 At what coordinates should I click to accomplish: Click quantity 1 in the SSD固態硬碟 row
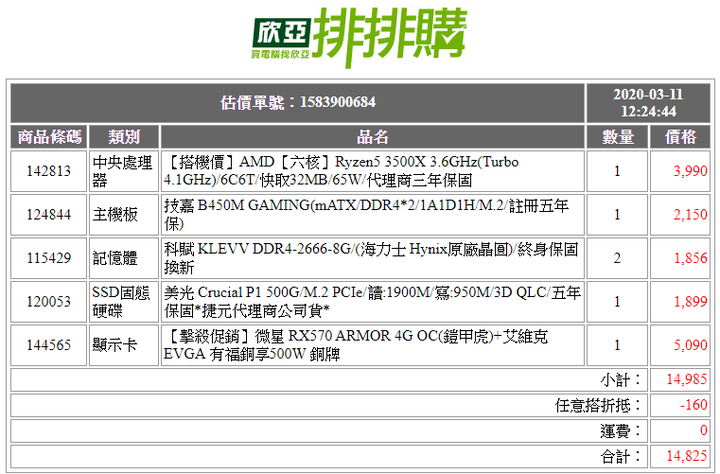pyautogui.click(x=617, y=302)
